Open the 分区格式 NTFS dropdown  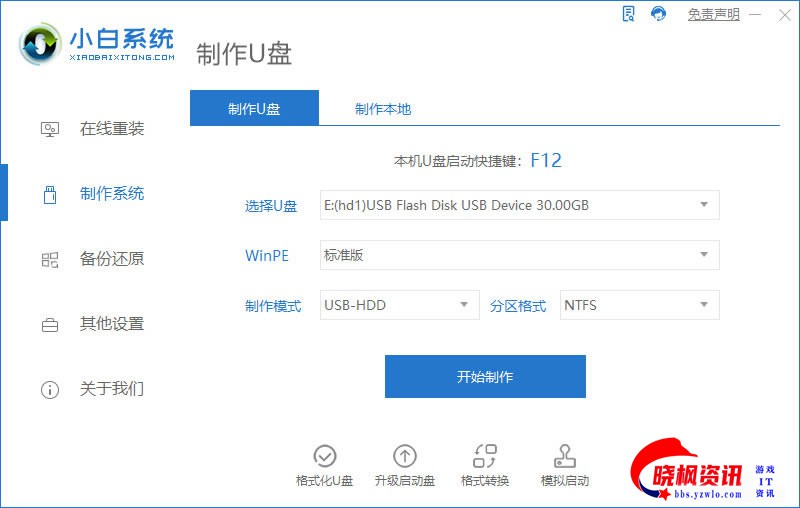pos(640,305)
